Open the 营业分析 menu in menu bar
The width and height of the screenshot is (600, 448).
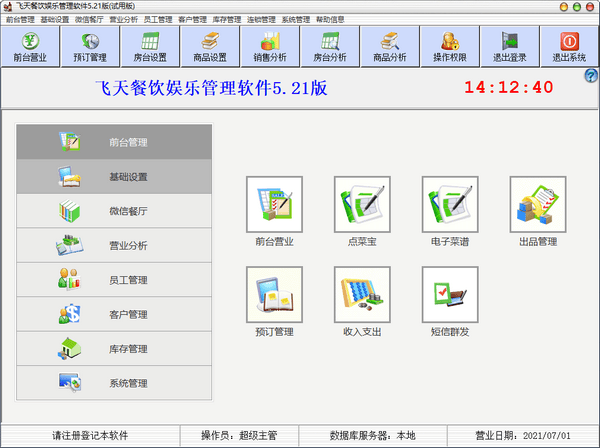tap(125, 19)
